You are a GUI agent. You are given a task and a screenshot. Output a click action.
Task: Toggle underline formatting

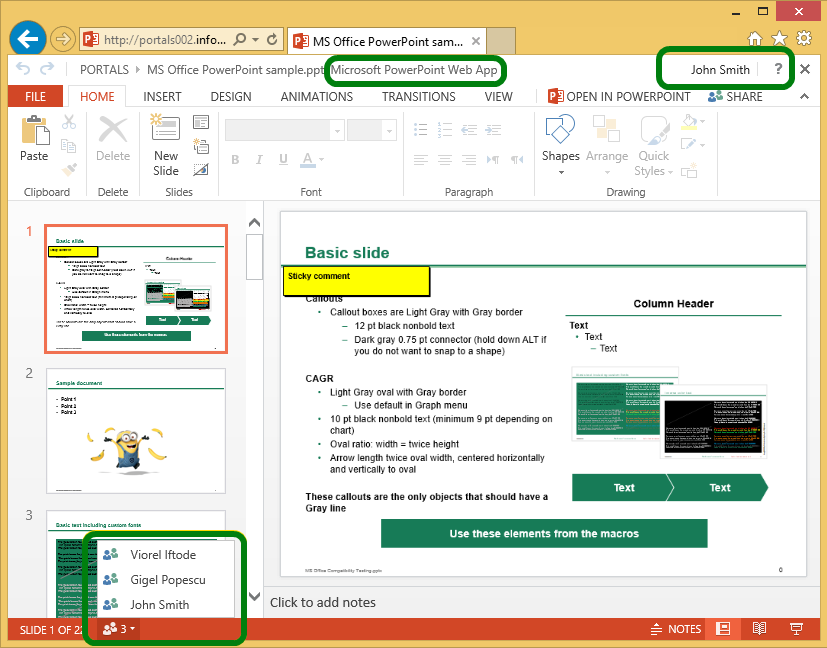(x=284, y=160)
